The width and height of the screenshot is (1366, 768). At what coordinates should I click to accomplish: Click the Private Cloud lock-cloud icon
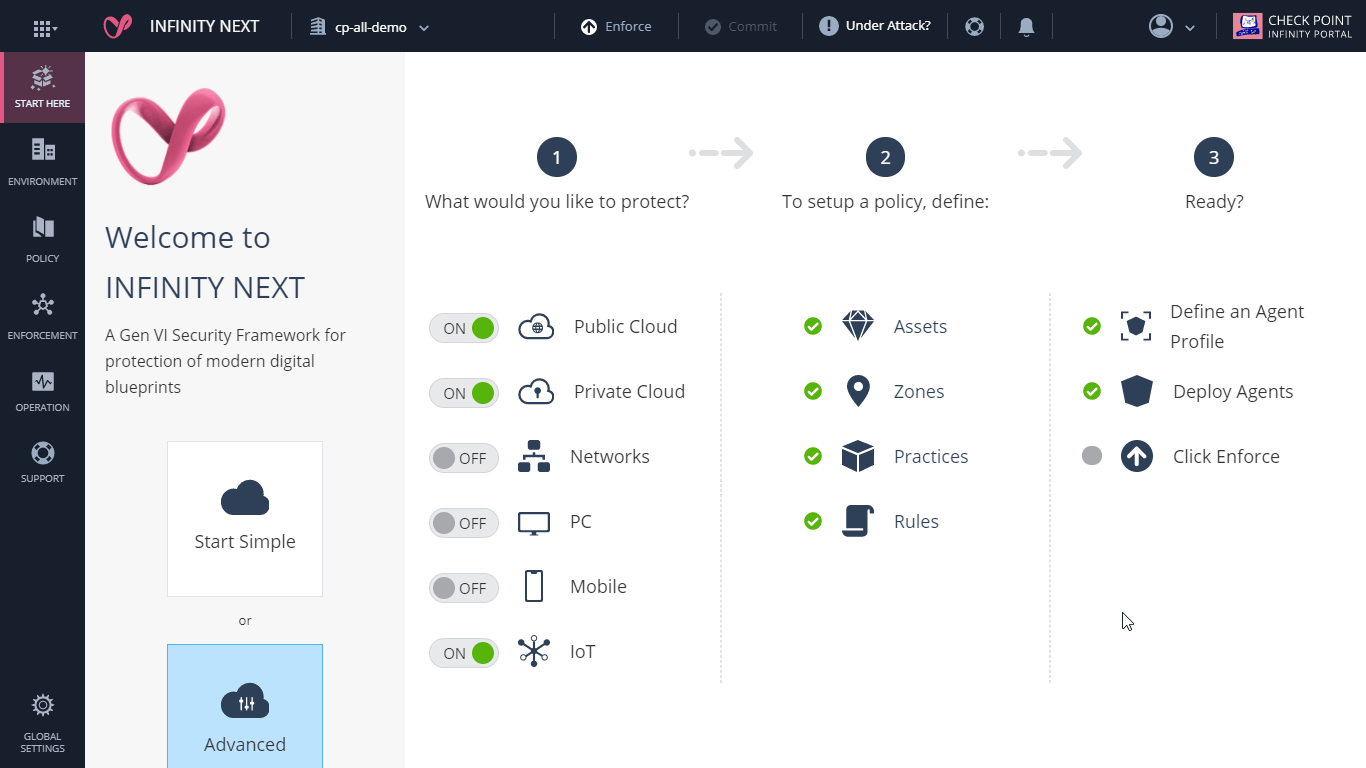pyautogui.click(x=536, y=392)
